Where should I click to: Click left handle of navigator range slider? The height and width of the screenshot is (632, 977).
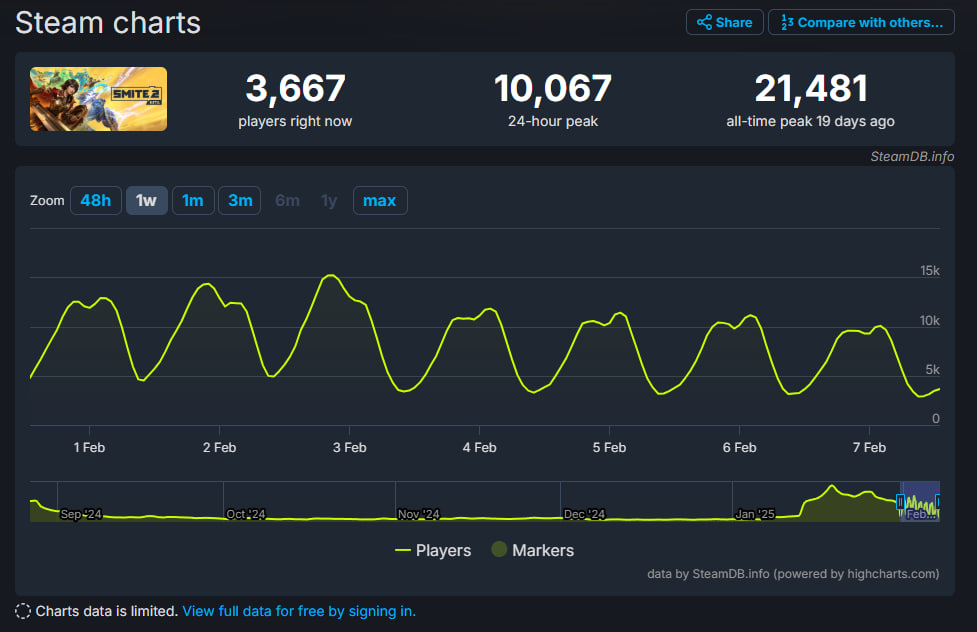pos(900,502)
